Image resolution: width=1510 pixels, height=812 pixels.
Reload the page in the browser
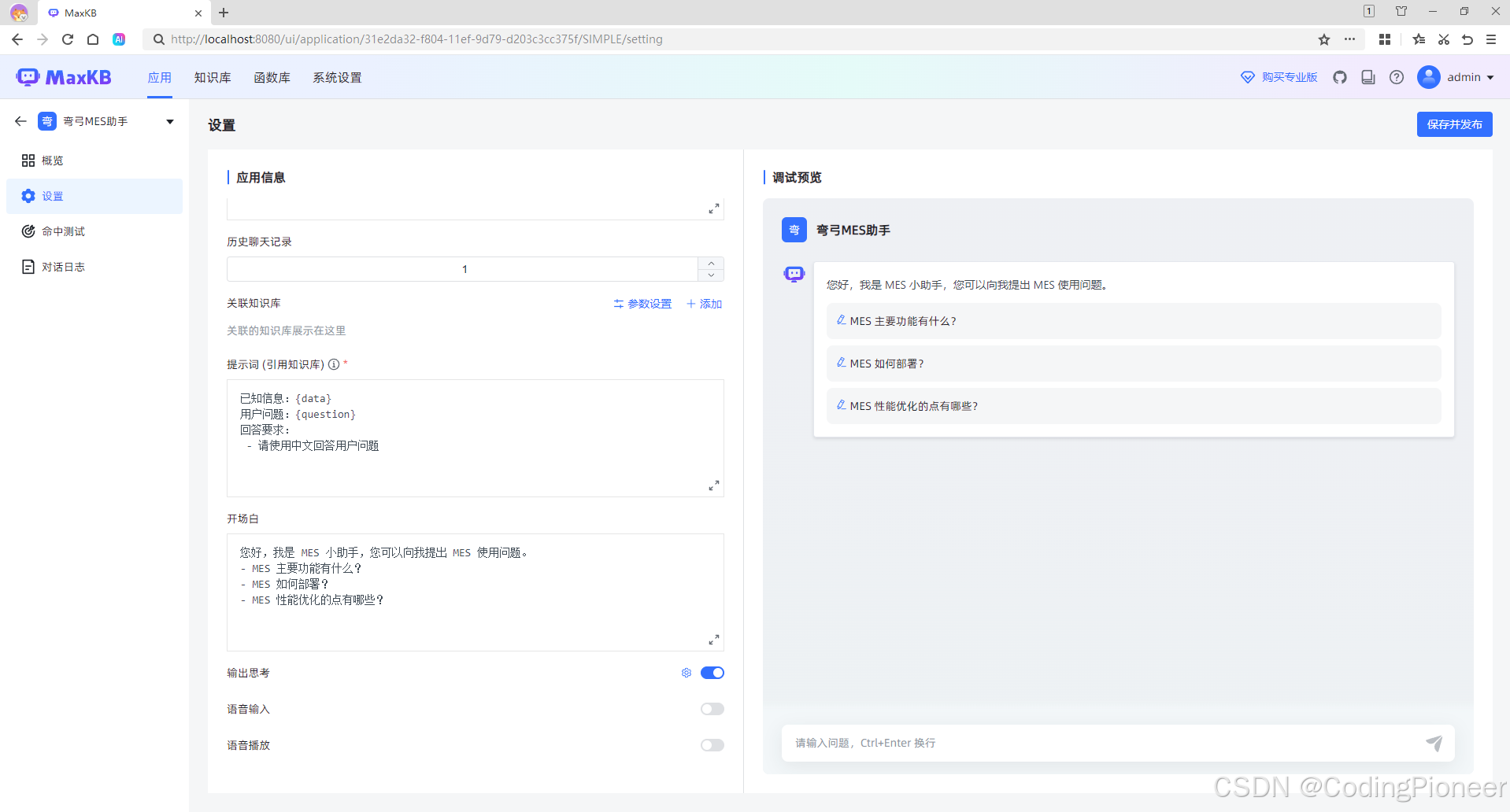(68, 39)
